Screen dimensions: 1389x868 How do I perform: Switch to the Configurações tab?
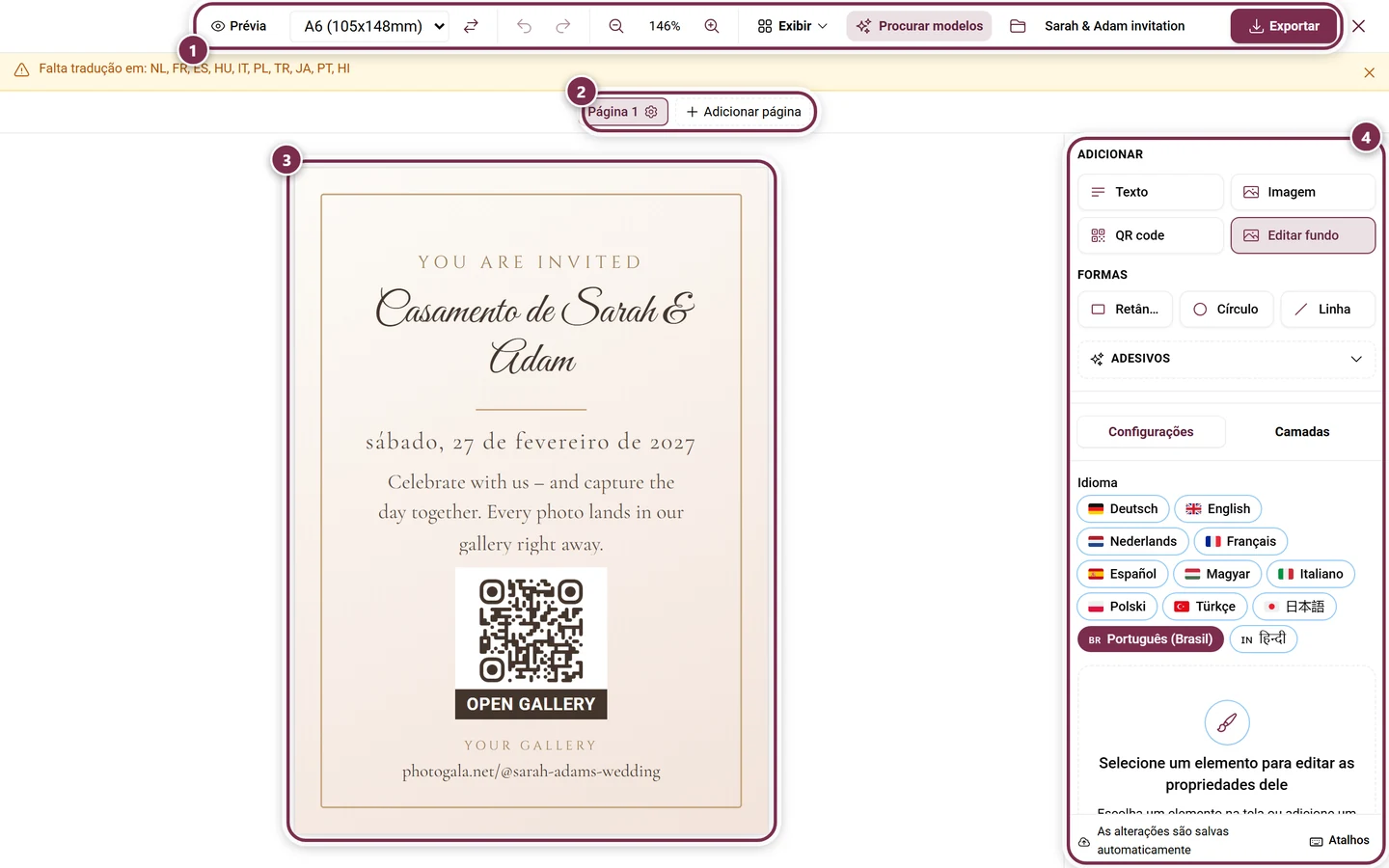tap(1151, 432)
